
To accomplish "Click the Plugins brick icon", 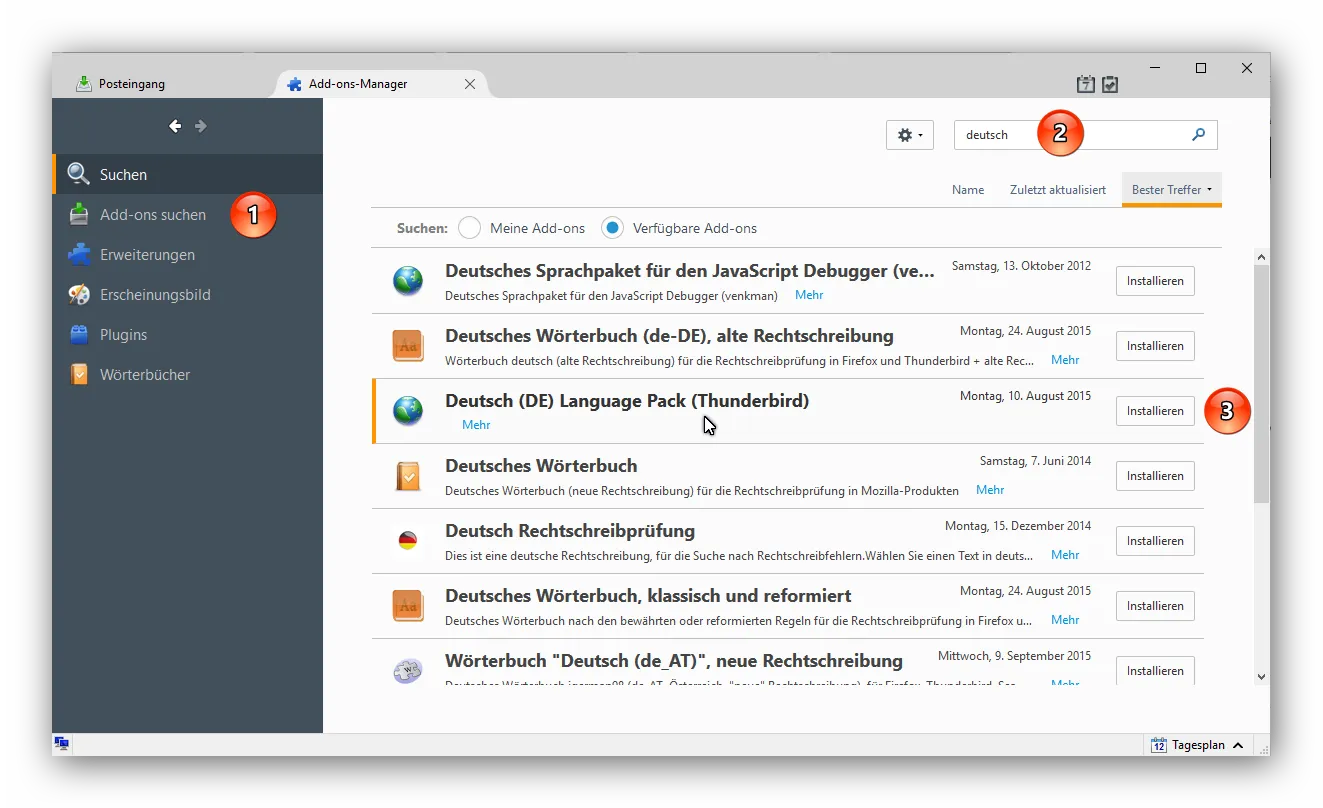I will (78, 334).
